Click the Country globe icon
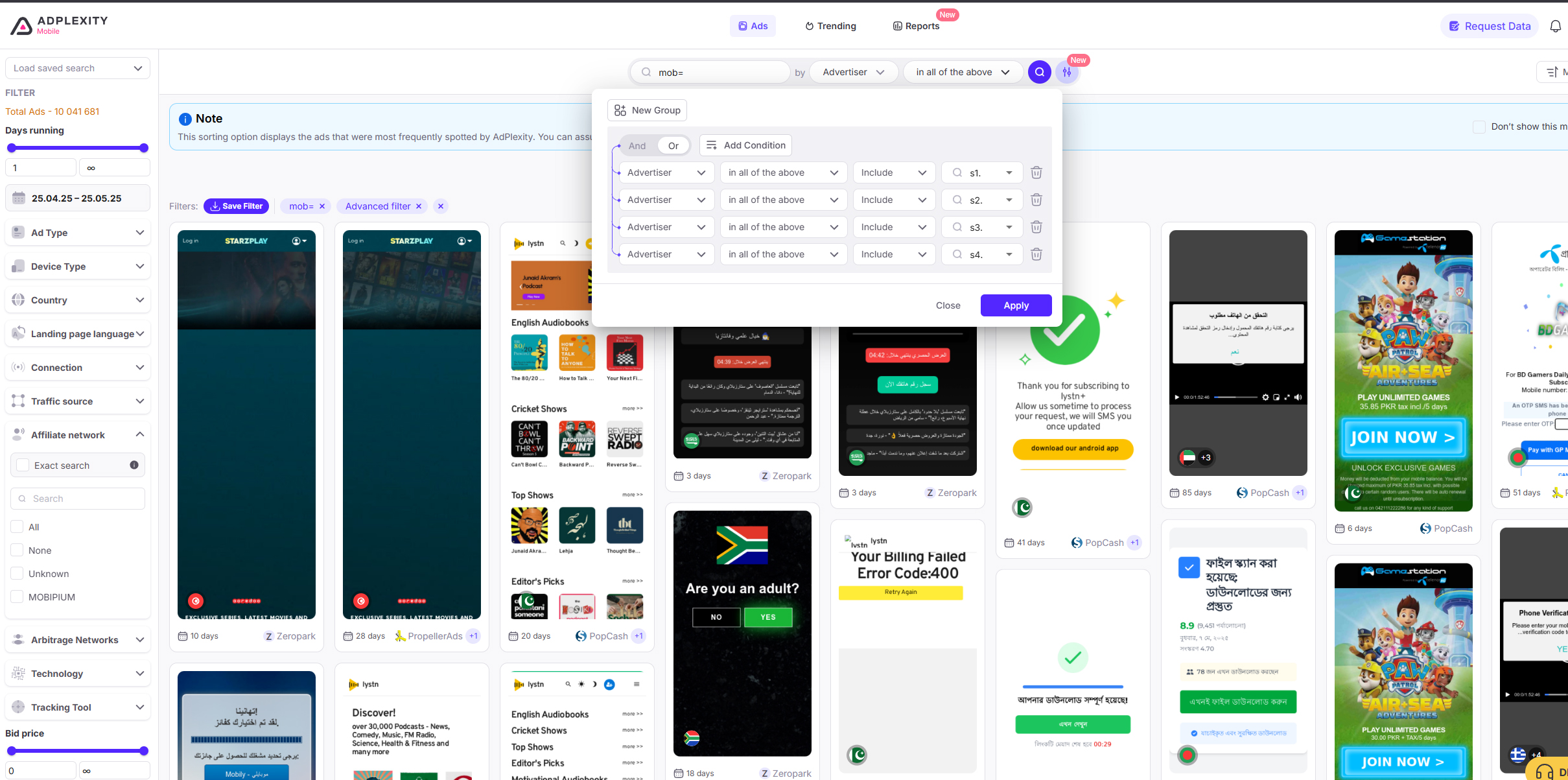The width and height of the screenshot is (1568, 780). click(x=18, y=300)
